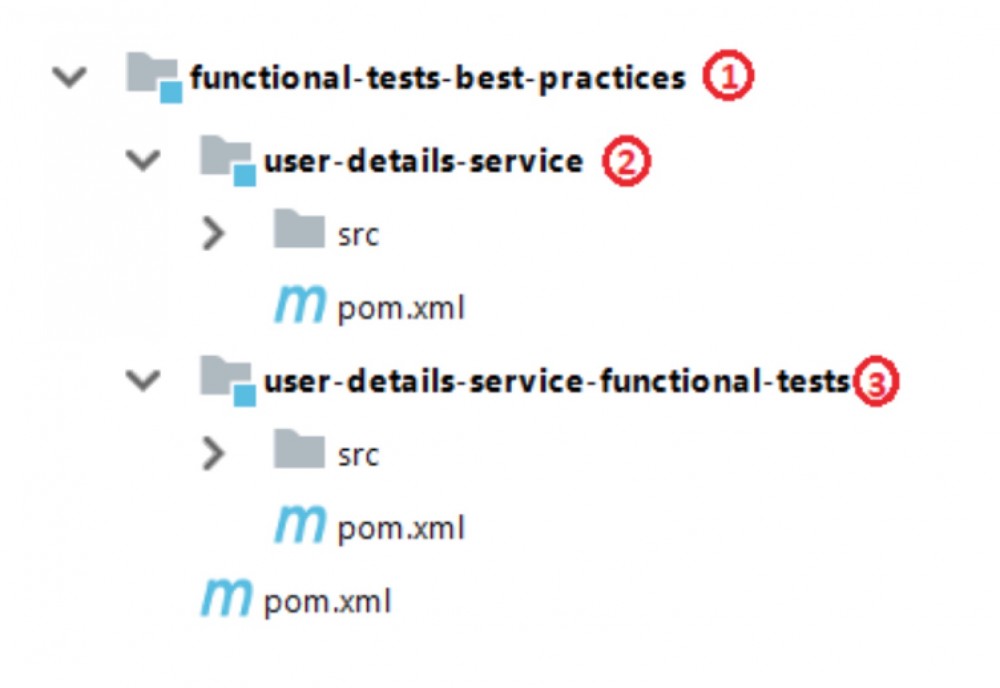Expand the src folder in user-details-service-functional-tests
1000x688 pixels.
click(x=212, y=454)
